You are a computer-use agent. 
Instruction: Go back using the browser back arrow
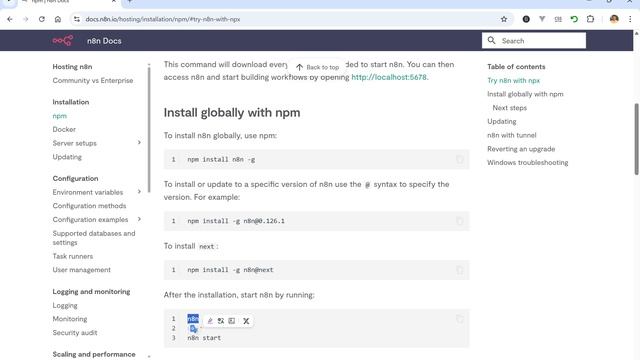[10, 19]
